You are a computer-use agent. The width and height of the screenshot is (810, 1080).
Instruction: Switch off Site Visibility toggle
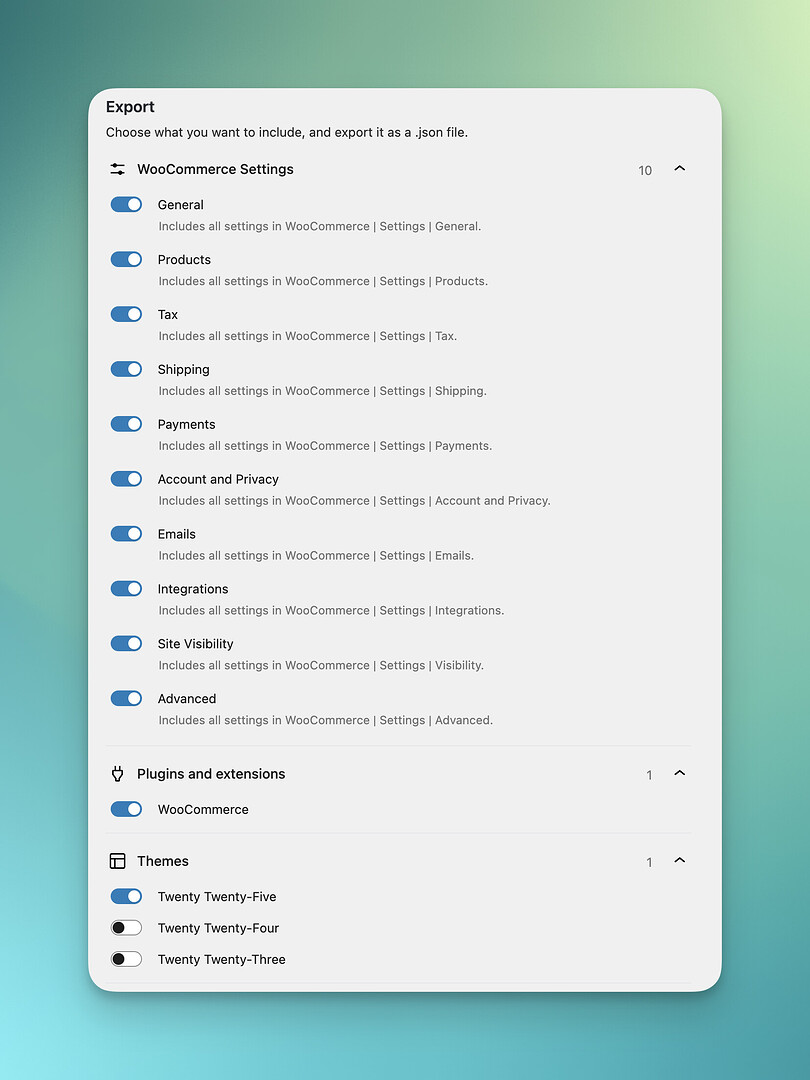(x=127, y=644)
